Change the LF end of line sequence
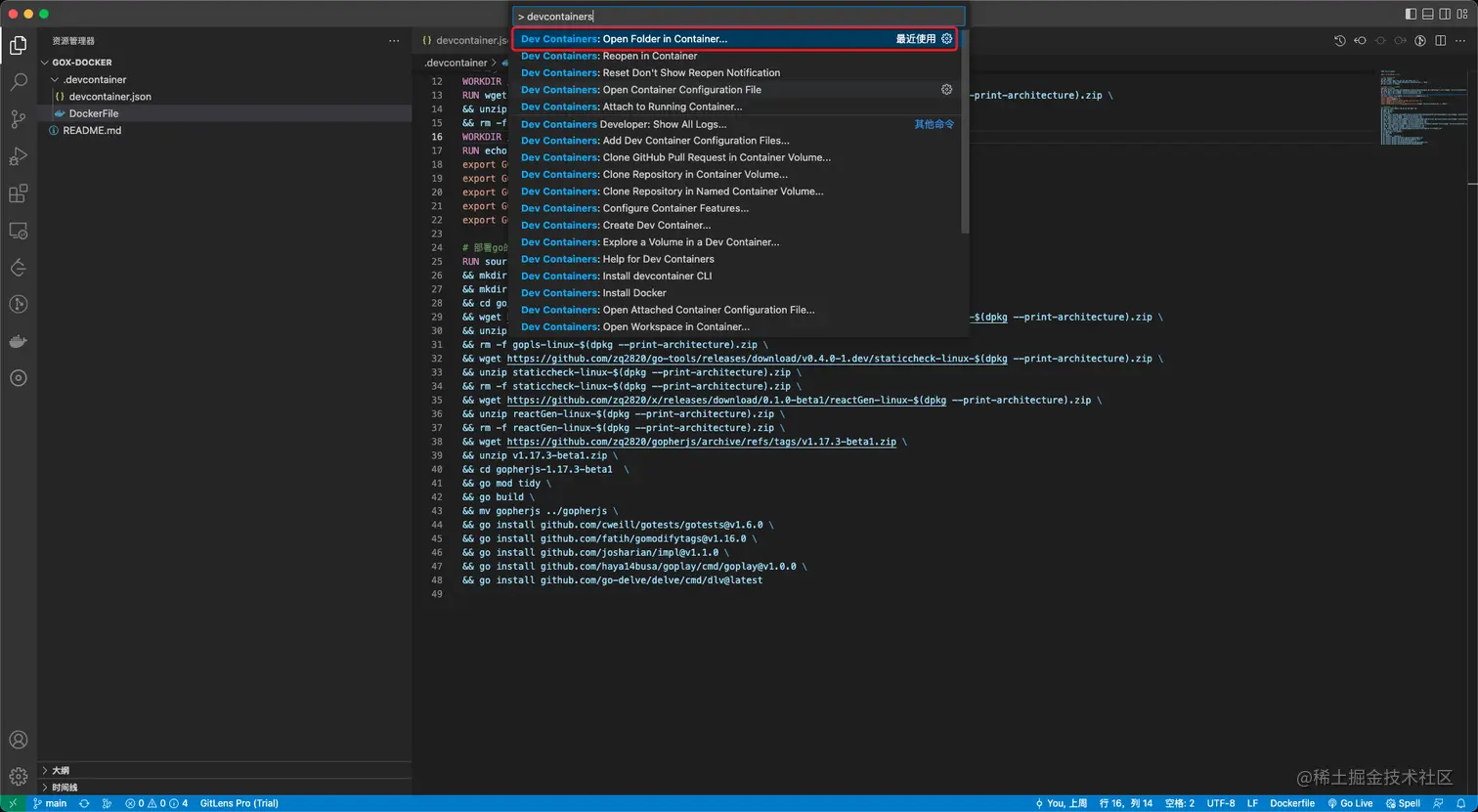1478x812 pixels. 1252,803
